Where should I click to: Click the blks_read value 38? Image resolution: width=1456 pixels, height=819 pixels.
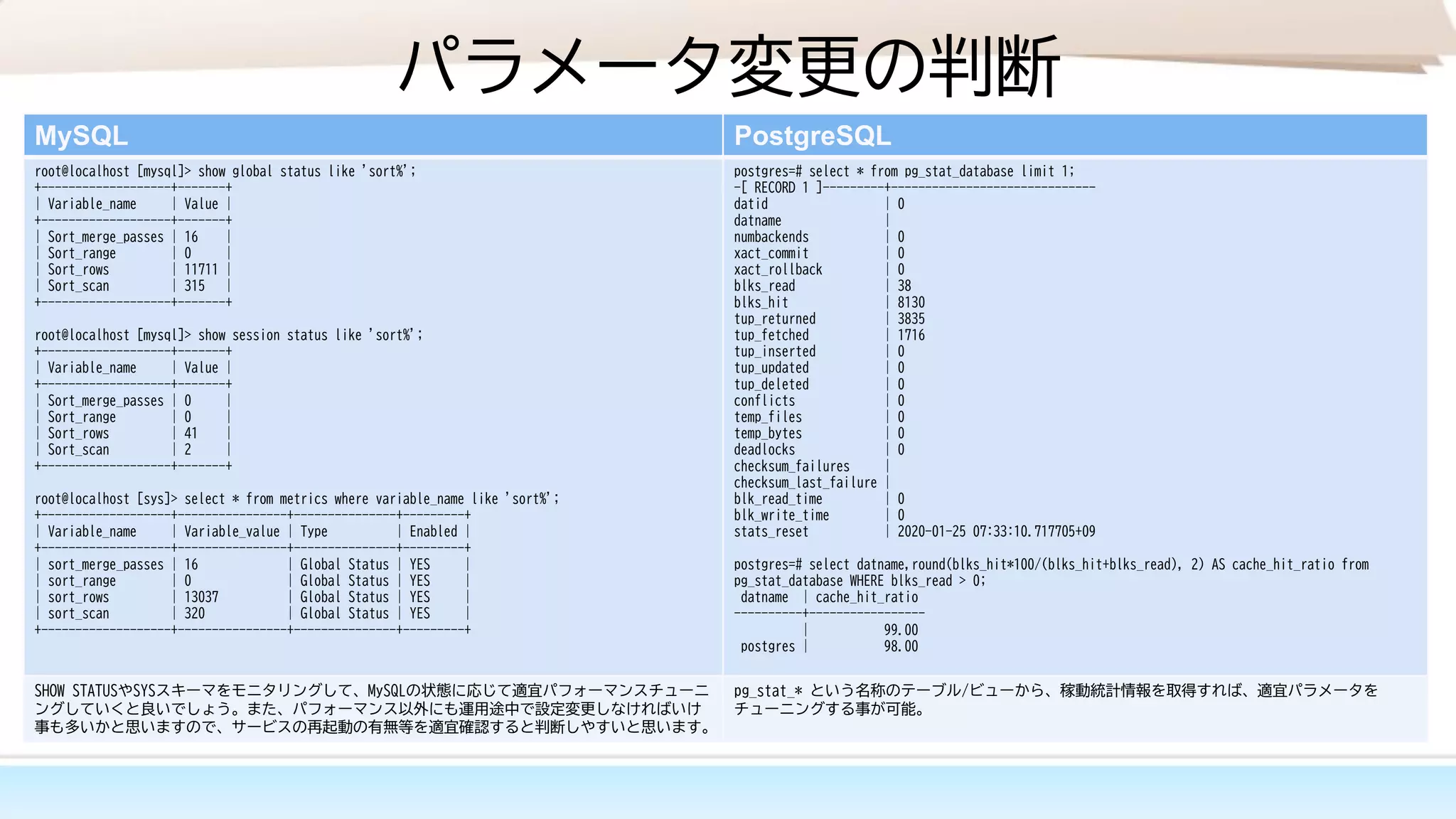pyautogui.click(x=904, y=286)
